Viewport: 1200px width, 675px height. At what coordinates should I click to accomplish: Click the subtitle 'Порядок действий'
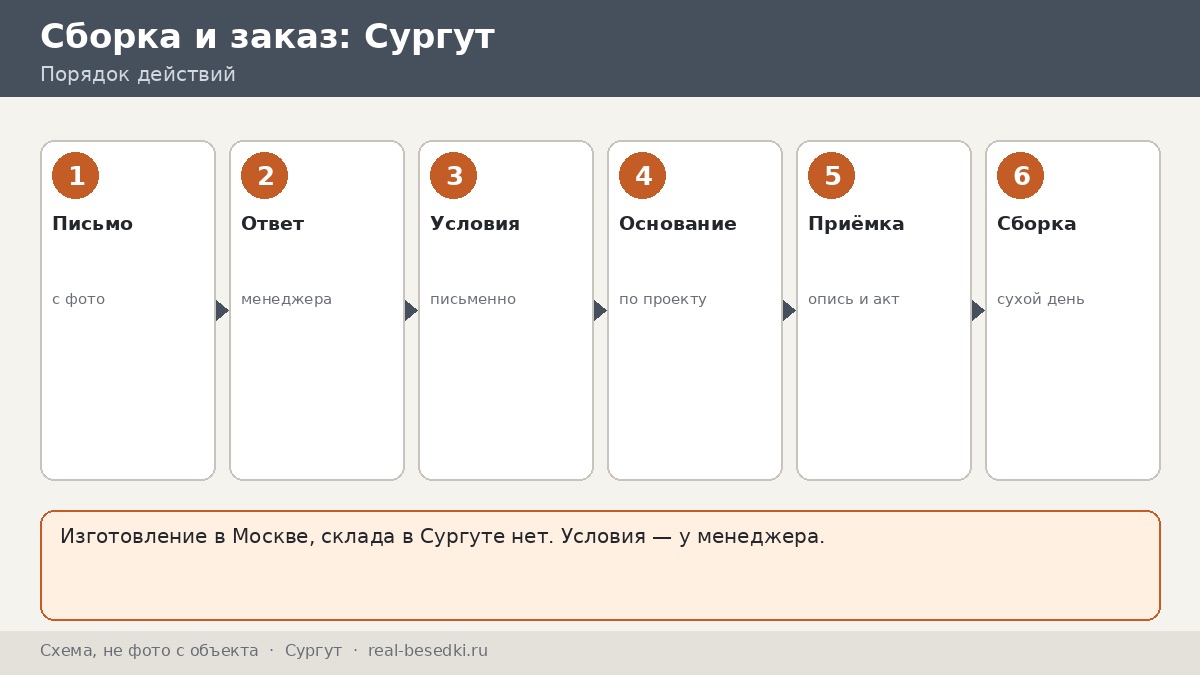pyautogui.click(x=138, y=75)
